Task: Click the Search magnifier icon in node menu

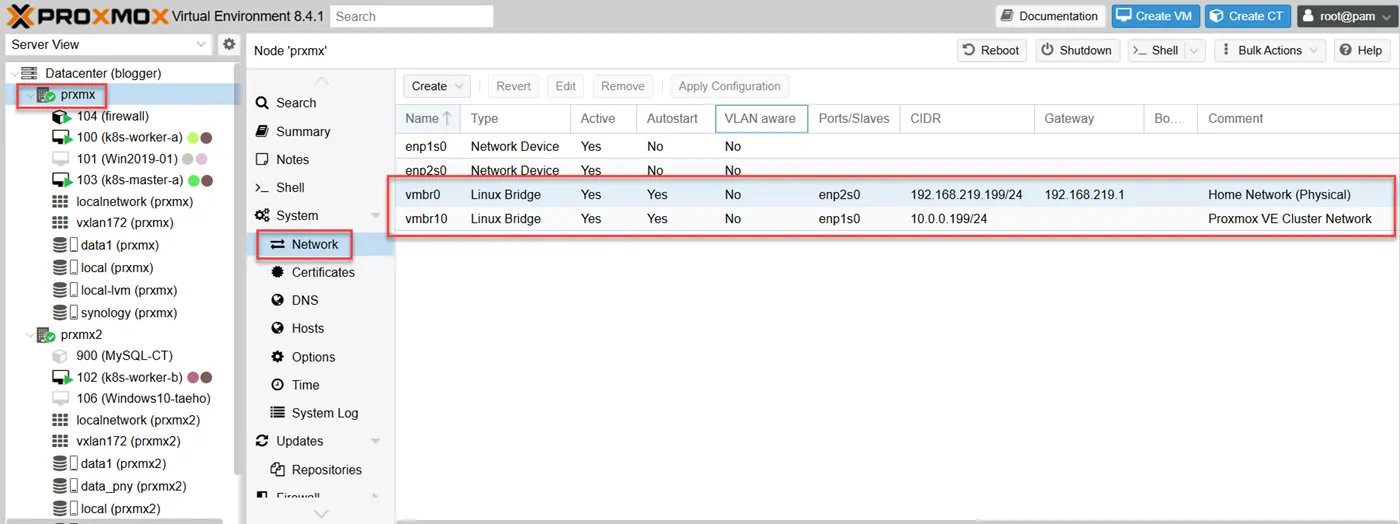Action: (262, 103)
